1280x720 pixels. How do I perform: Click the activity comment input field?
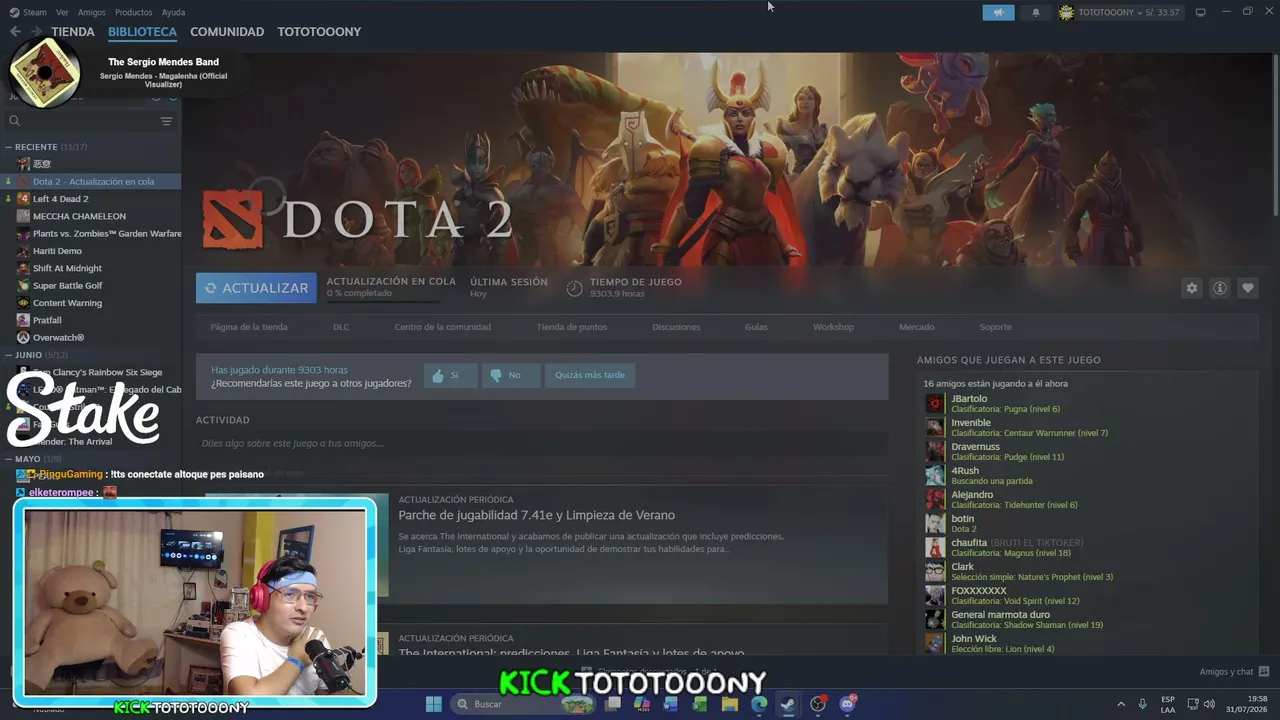(542, 443)
